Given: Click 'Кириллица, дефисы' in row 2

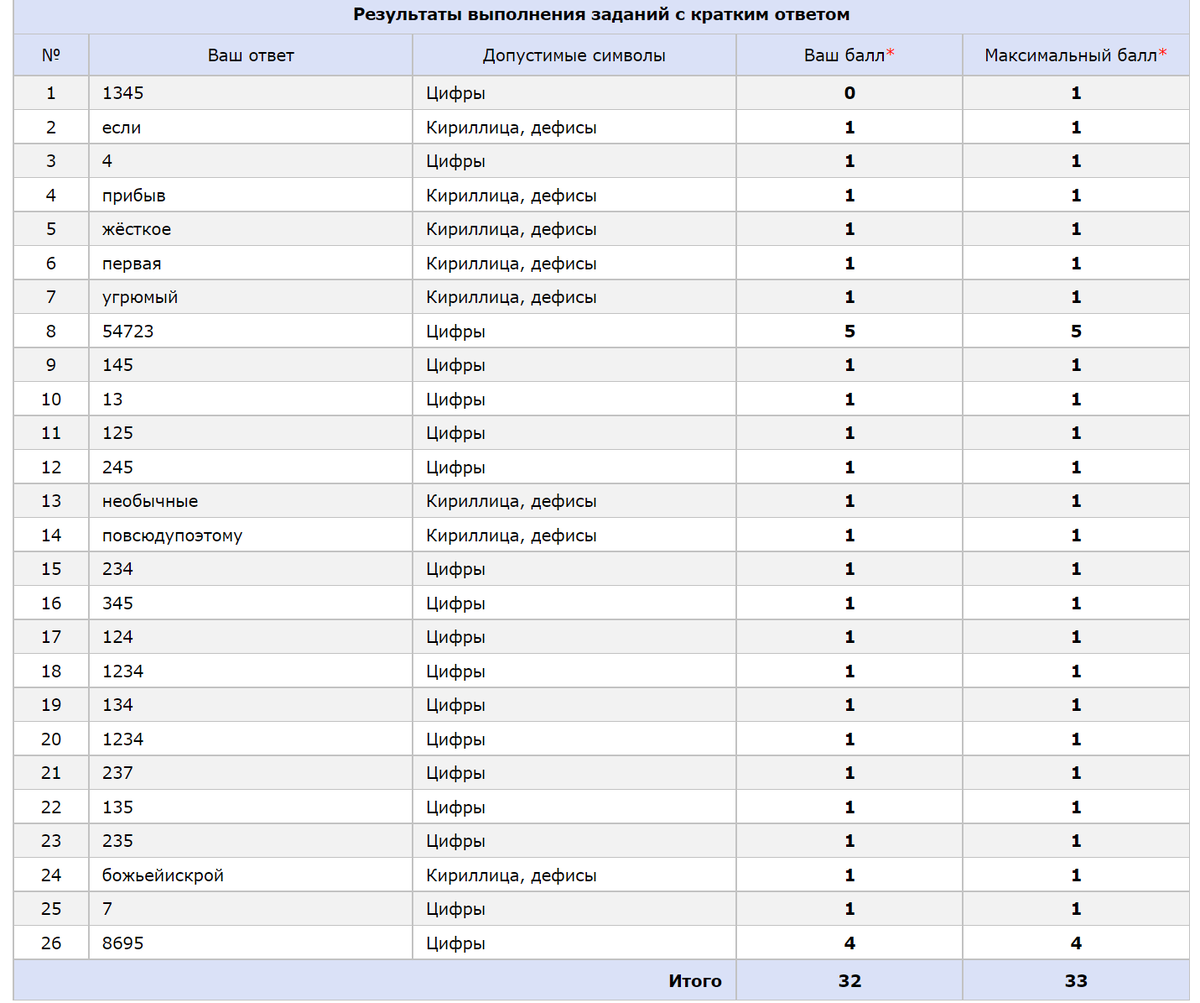Looking at the screenshot, I should (512, 127).
